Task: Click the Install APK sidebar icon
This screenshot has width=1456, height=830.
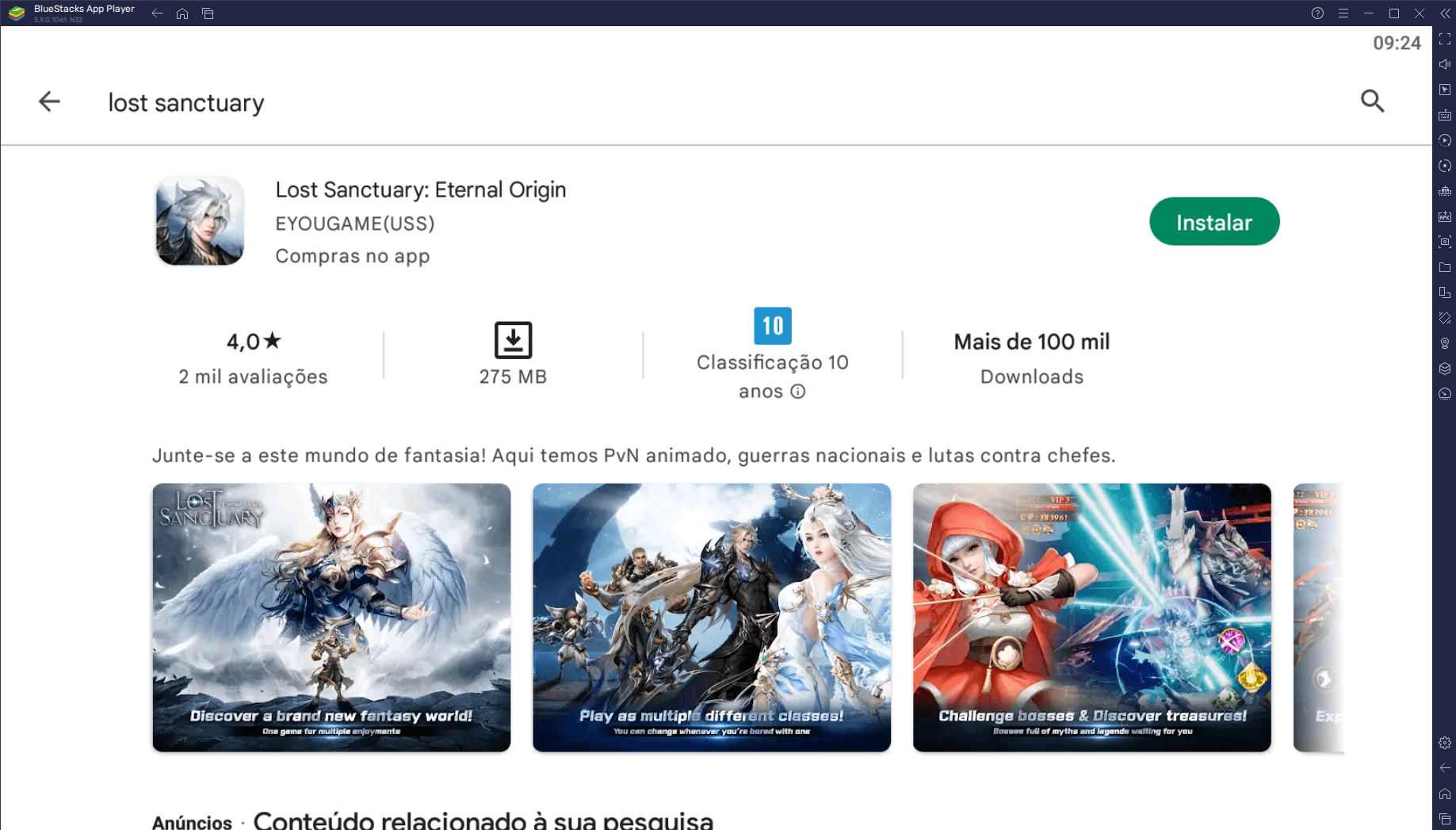Action: point(1445,216)
